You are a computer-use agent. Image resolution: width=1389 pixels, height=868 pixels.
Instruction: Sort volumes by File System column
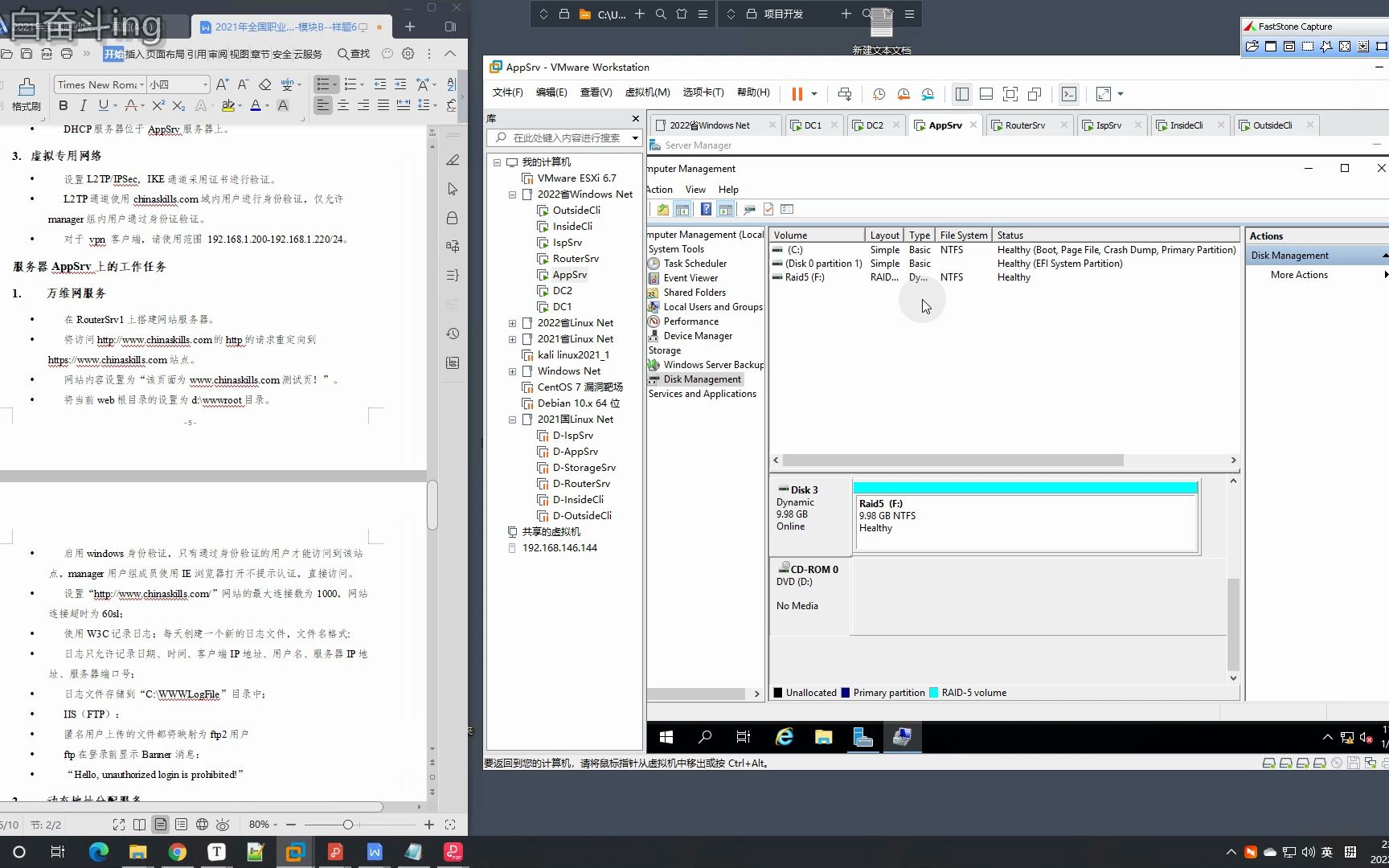coord(963,235)
